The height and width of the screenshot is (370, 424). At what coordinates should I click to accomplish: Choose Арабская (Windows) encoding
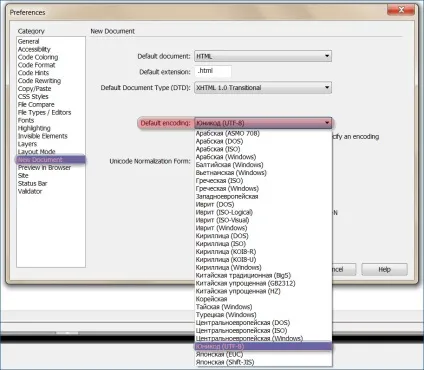(263, 157)
